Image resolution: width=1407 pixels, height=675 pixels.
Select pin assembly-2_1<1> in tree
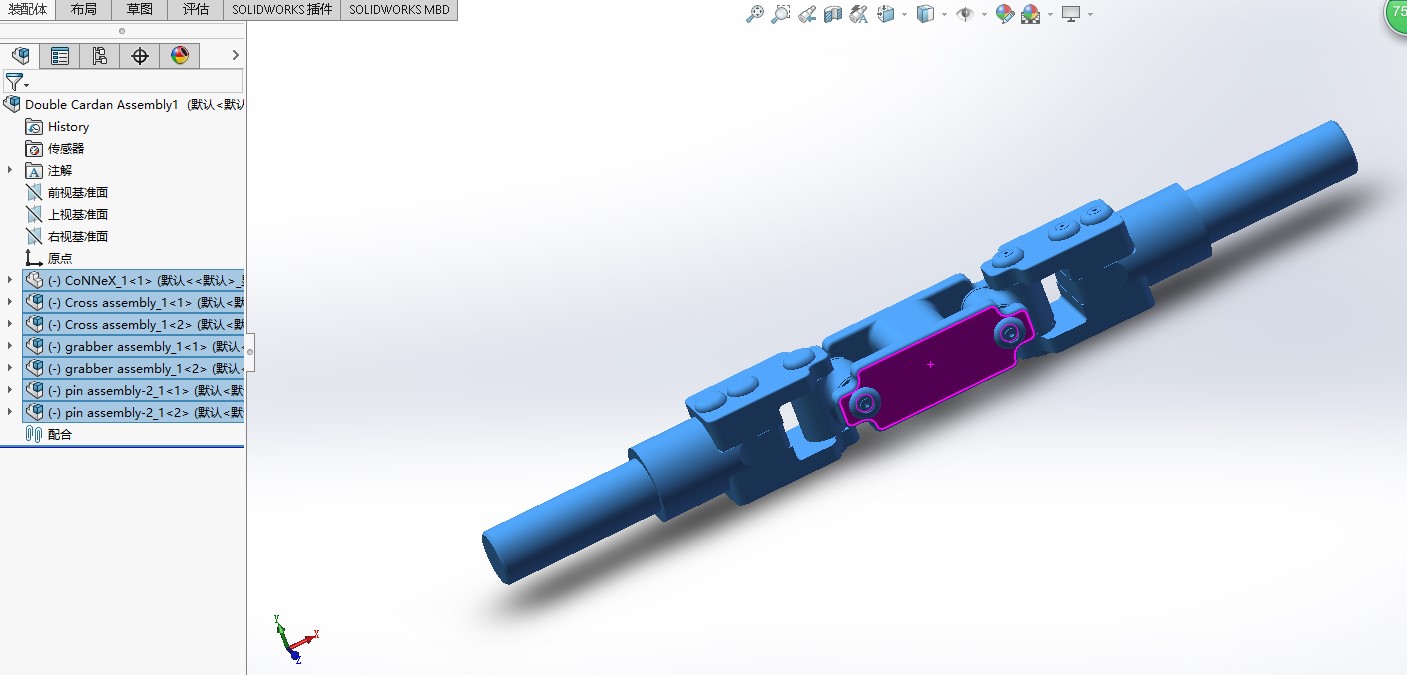click(x=133, y=390)
